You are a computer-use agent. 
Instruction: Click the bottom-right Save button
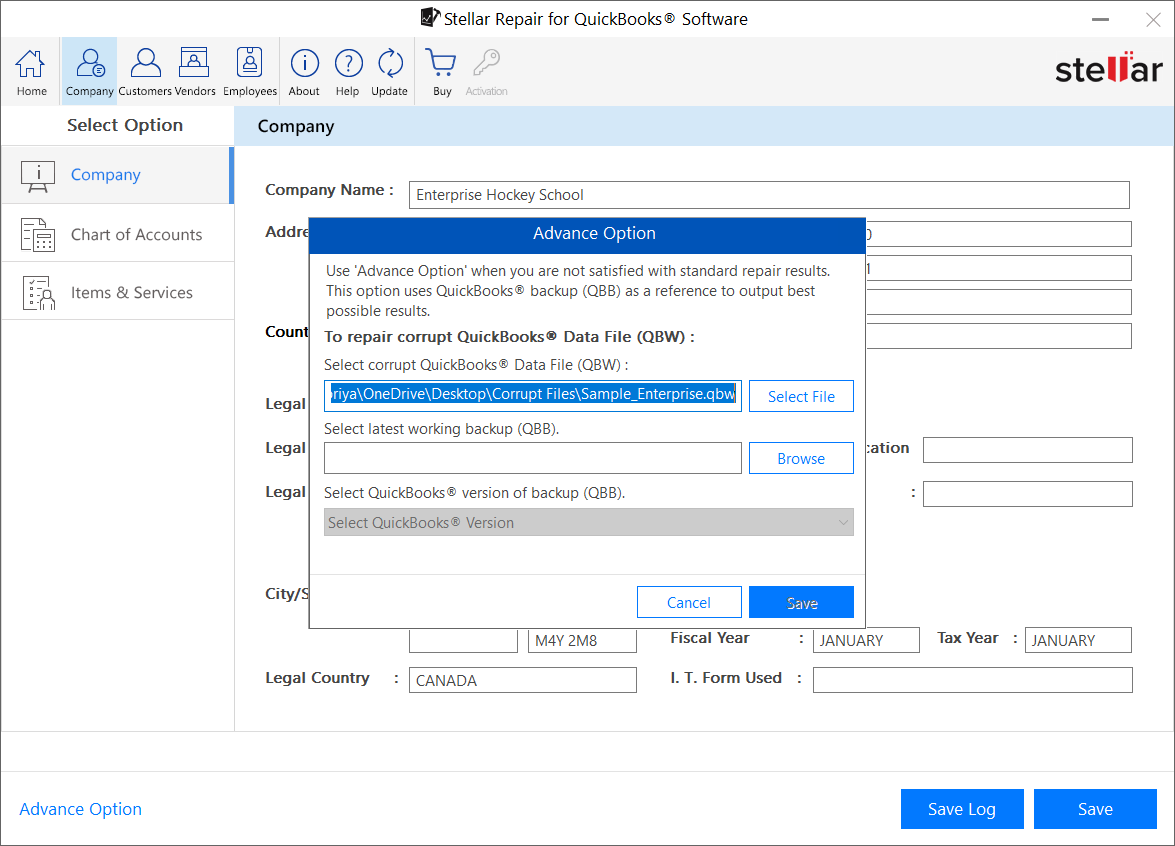pos(1095,809)
